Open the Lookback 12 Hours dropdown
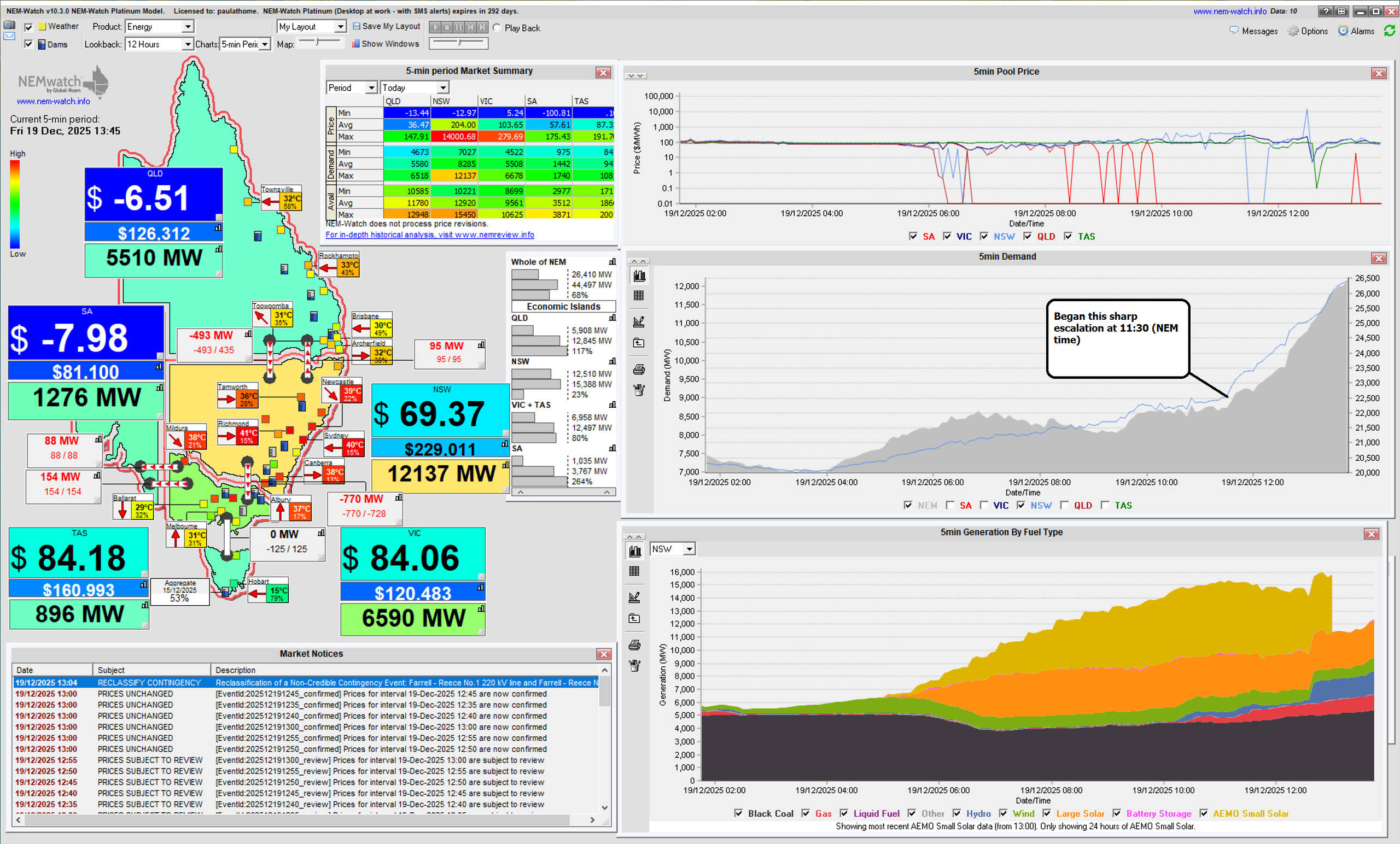This screenshot has height=844, width=1400. 187,44
